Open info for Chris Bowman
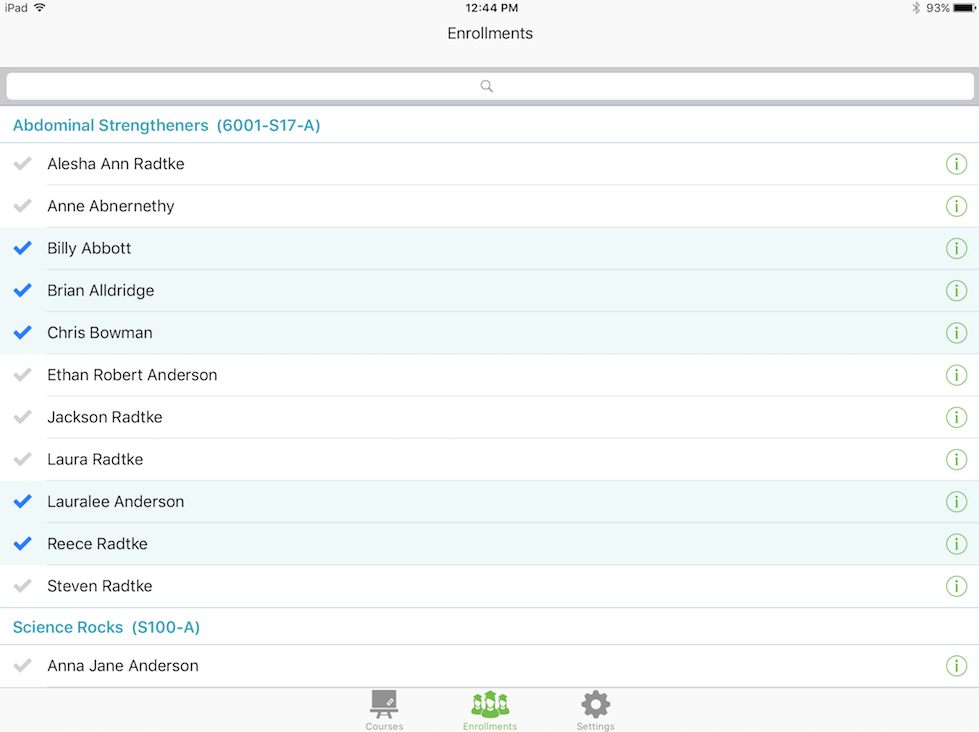 (x=956, y=332)
